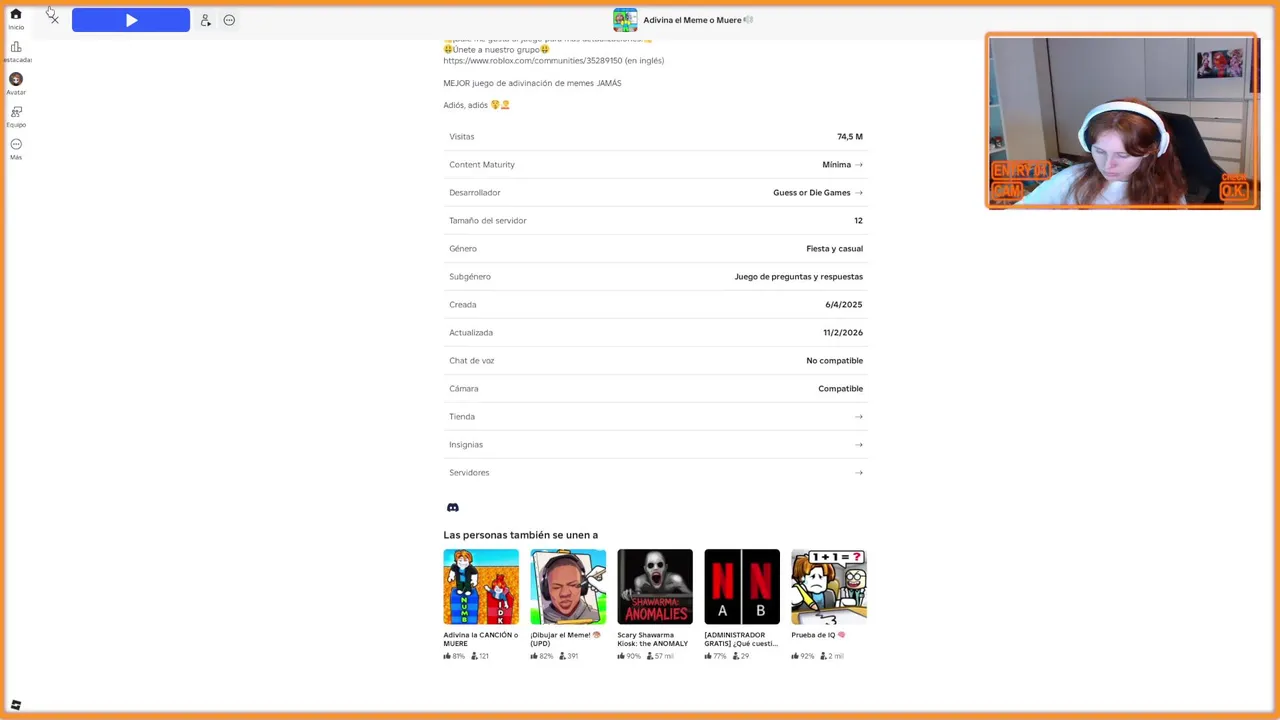Click the arrow next to Guess or Die Games
The height and width of the screenshot is (720, 1280).
pos(859,192)
